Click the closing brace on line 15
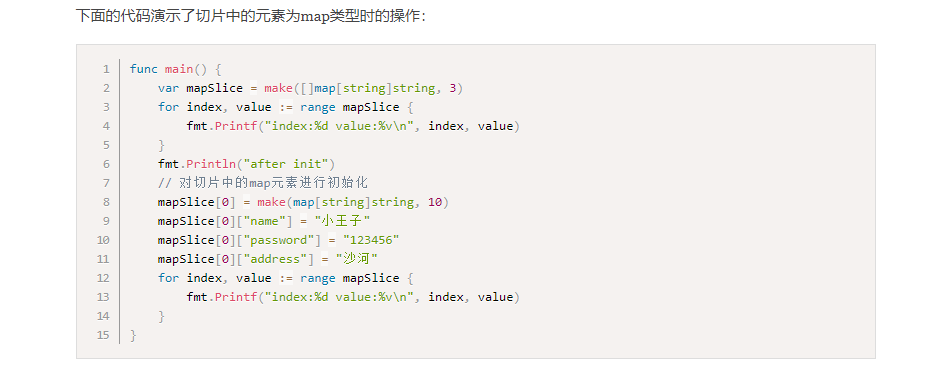Image resolution: width=928 pixels, height=389 pixels. [133, 335]
